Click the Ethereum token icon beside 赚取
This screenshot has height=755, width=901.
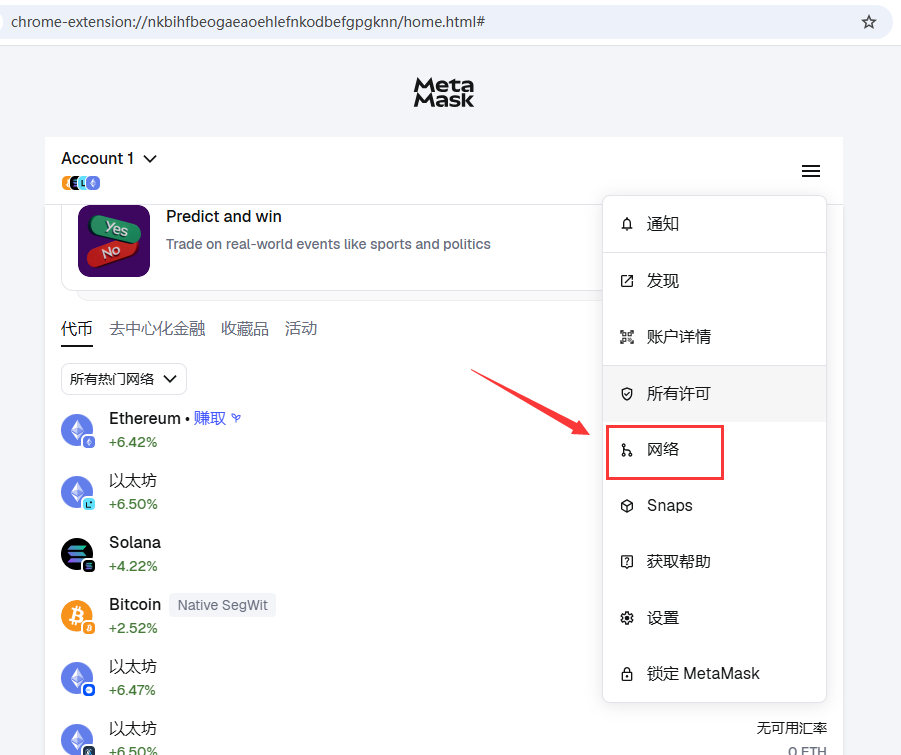(78, 430)
